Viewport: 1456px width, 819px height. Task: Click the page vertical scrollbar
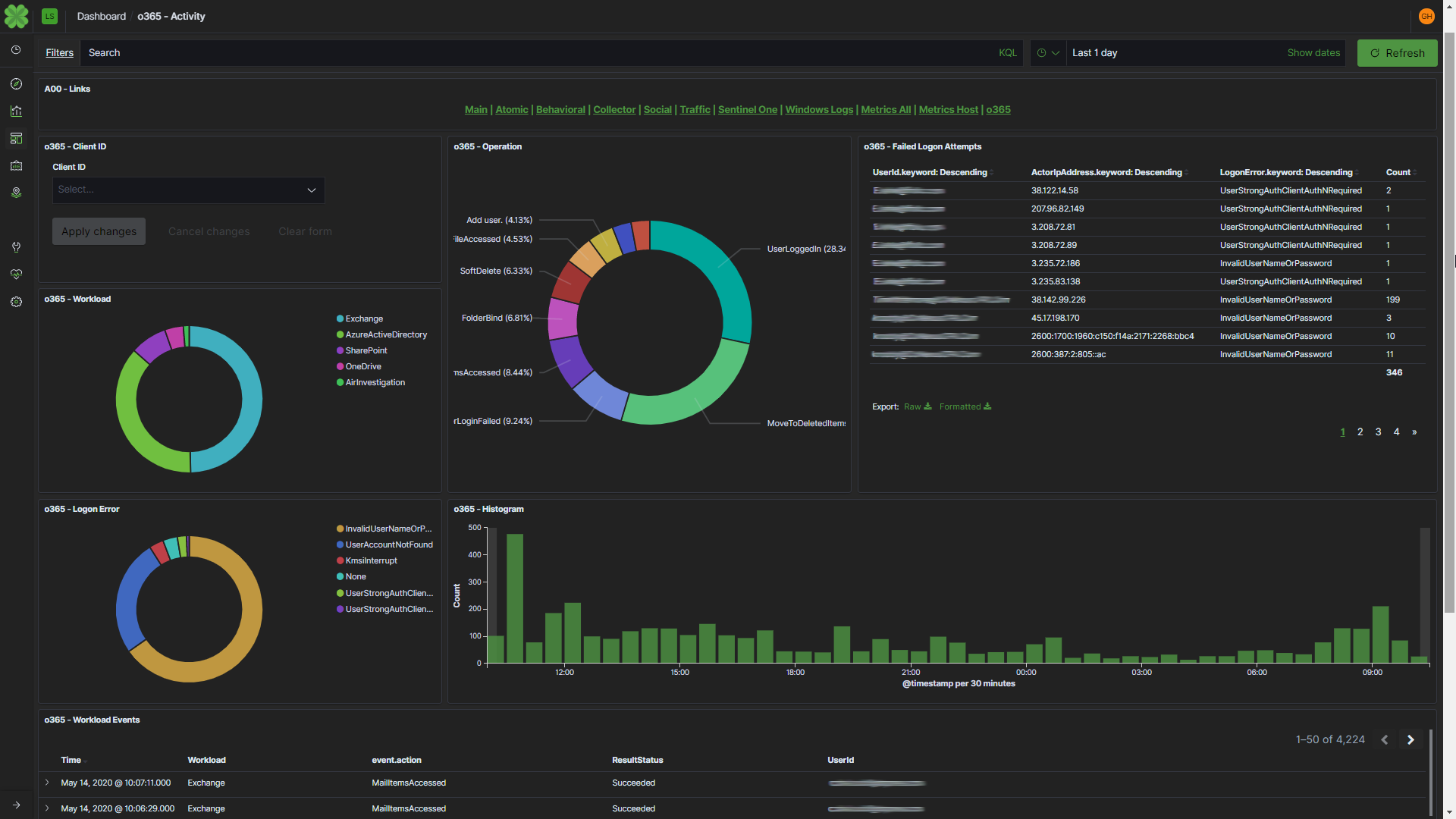tap(1449, 322)
